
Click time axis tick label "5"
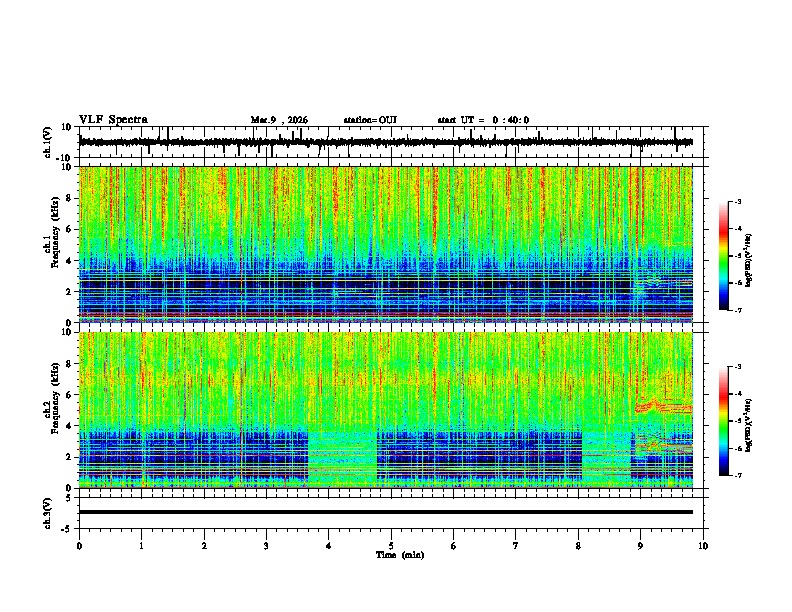tap(391, 546)
